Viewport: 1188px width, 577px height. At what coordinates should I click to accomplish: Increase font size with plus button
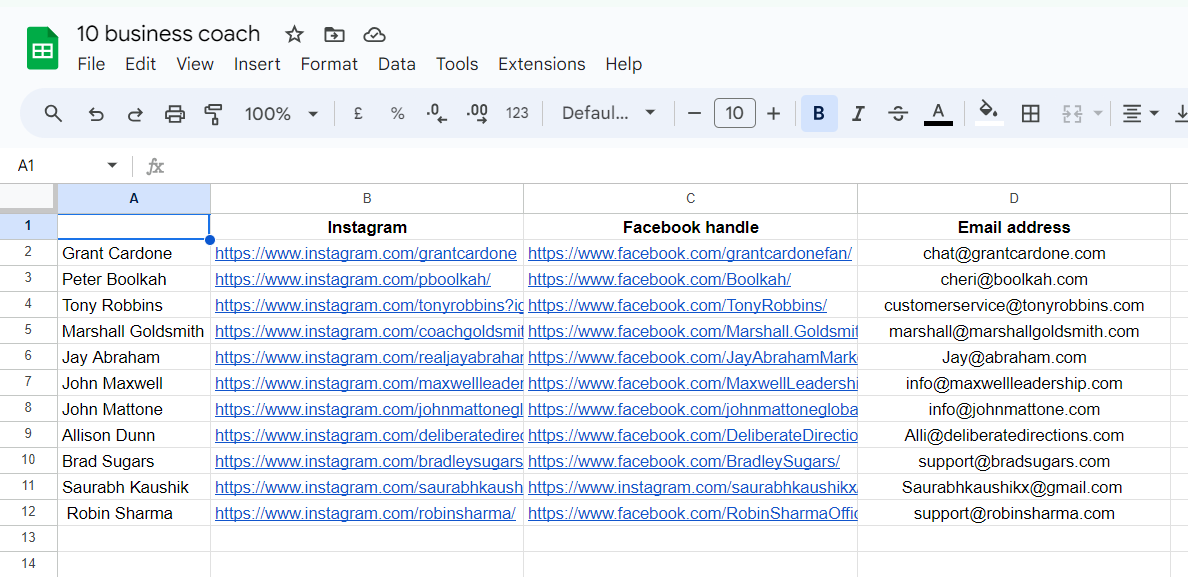pos(773,114)
